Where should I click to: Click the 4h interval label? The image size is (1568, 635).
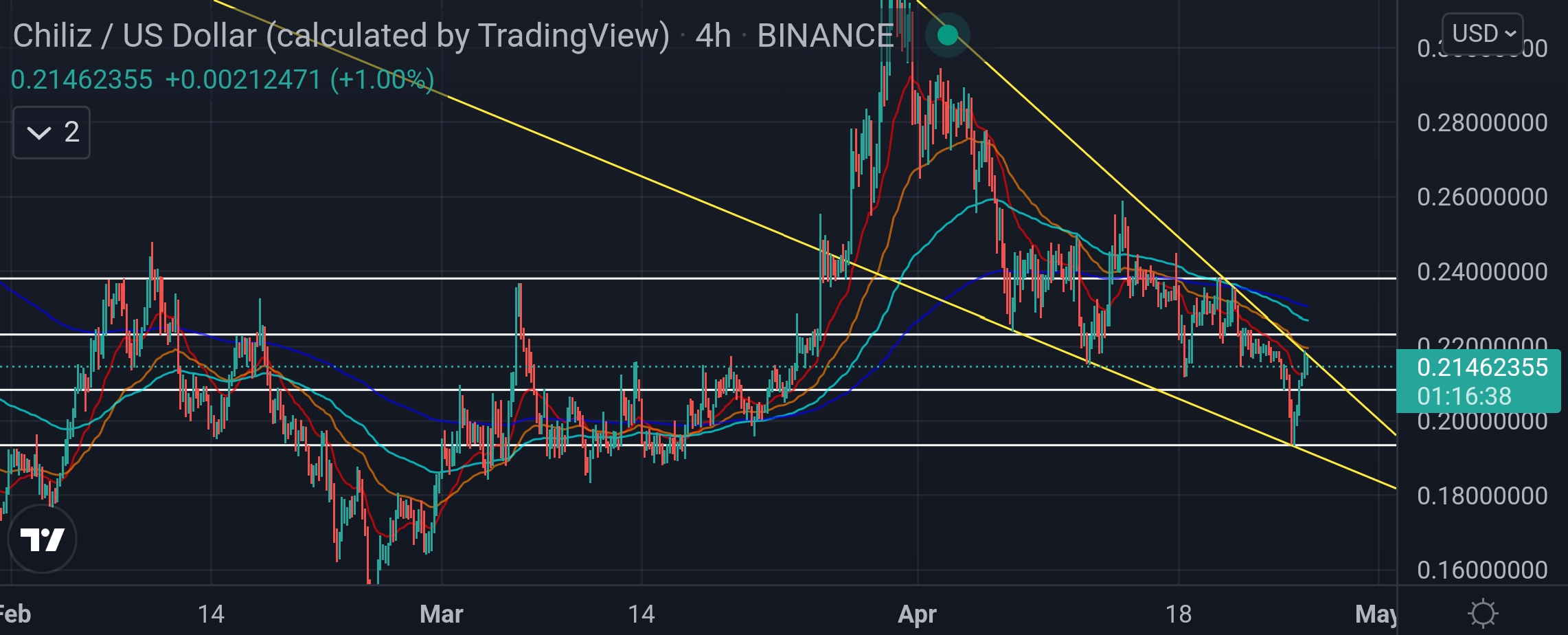[x=713, y=36]
